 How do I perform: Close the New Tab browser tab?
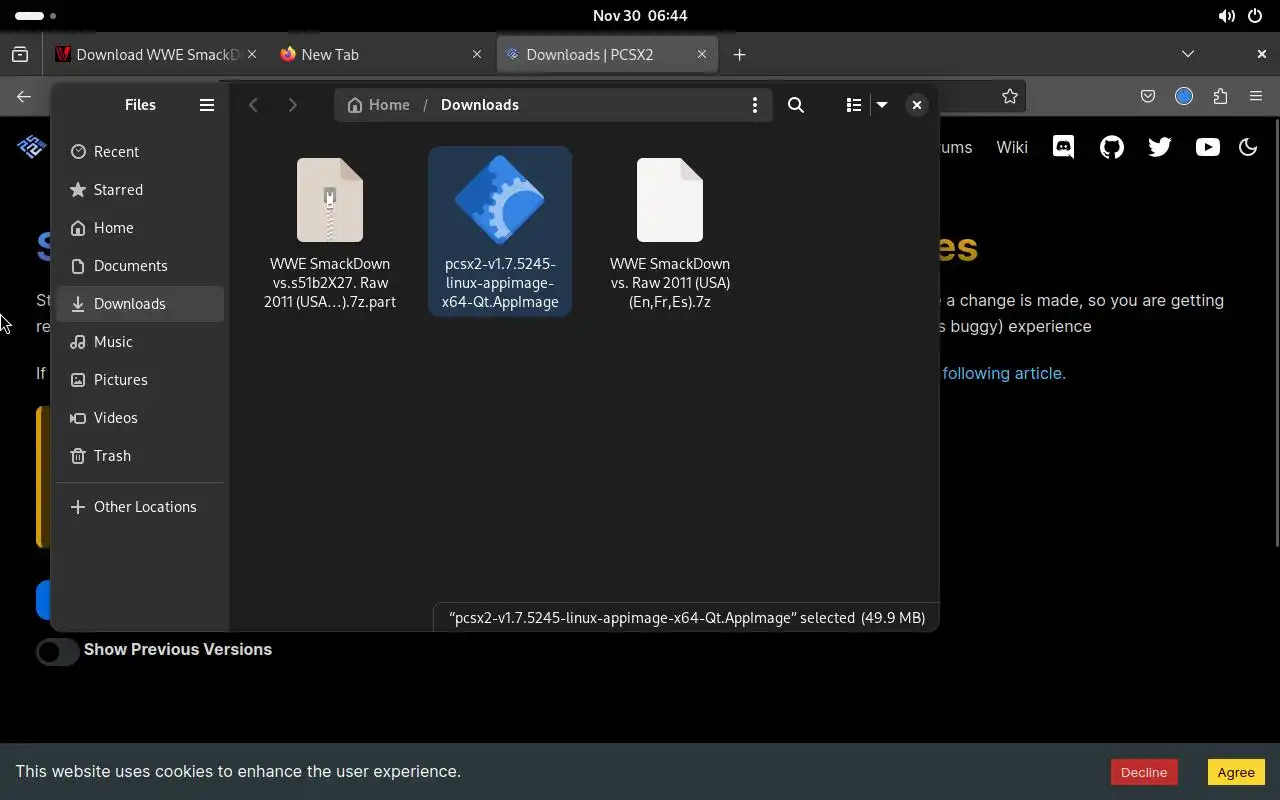[x=477, y=55]
